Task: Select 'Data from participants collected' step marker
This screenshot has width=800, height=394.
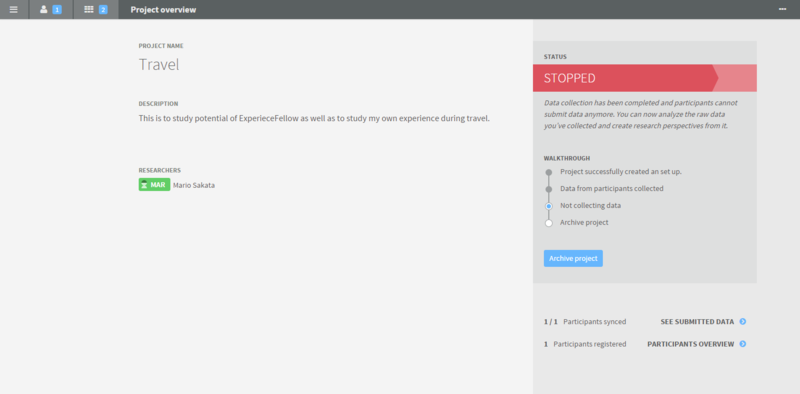Action: [x=548, y=189]
